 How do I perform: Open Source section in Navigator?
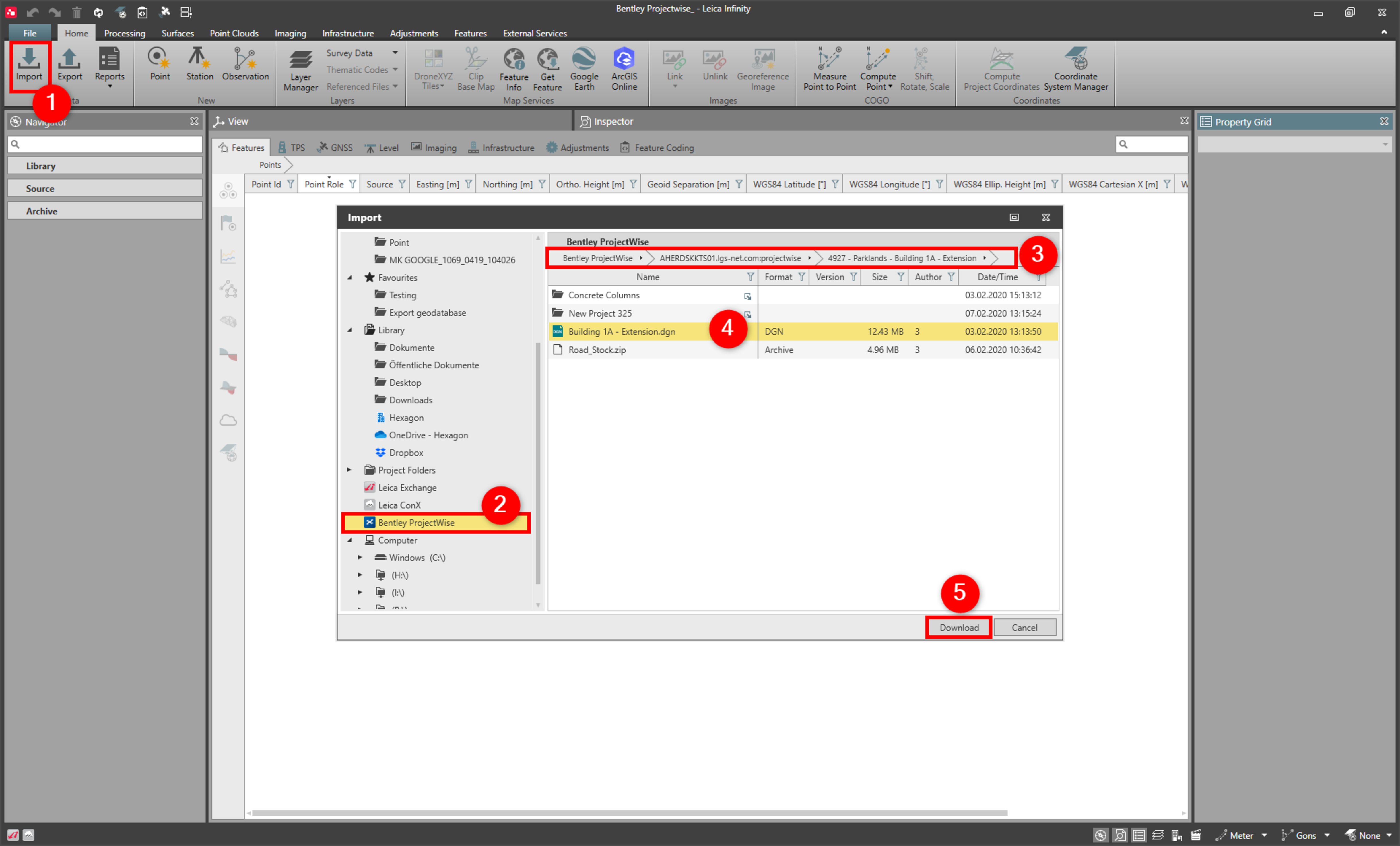104,188
